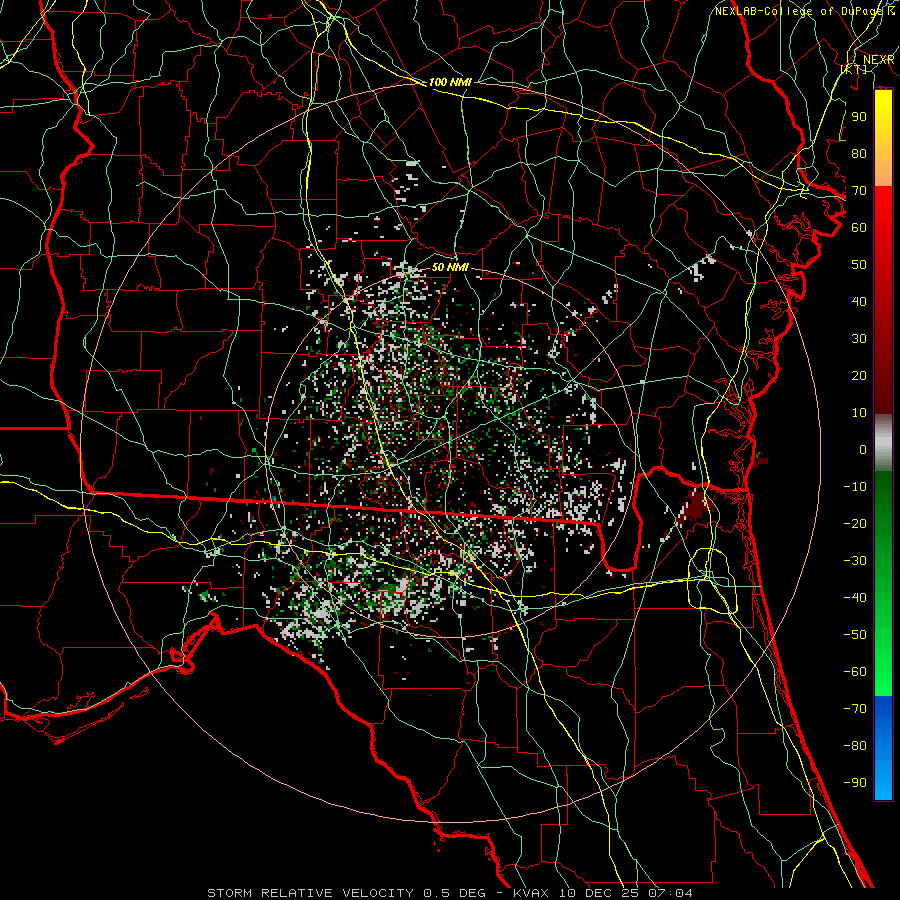Click the 100 NMI range ring label

click(450, 82)
